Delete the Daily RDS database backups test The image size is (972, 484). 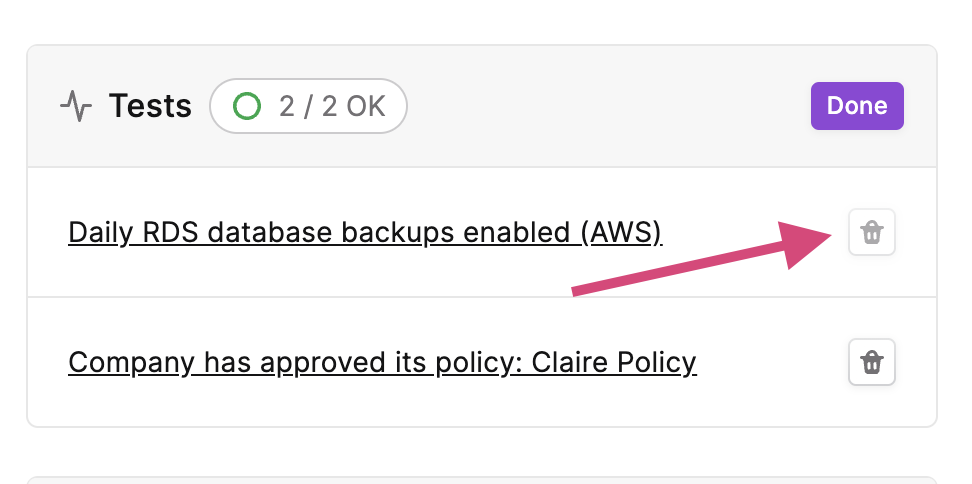pos(872,232)
